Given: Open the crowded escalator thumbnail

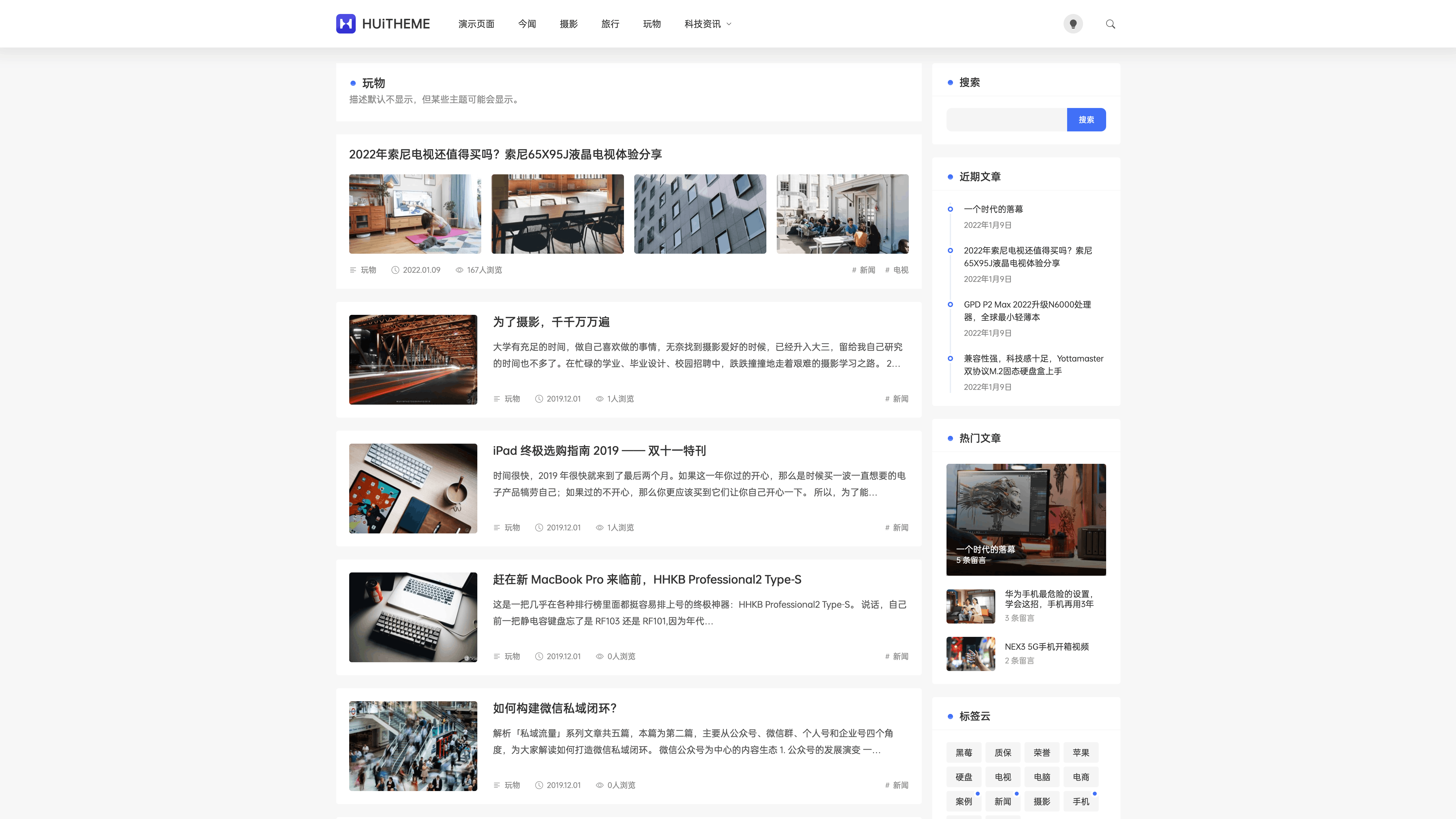Looking at the screenshot, I should coord(413,746).
